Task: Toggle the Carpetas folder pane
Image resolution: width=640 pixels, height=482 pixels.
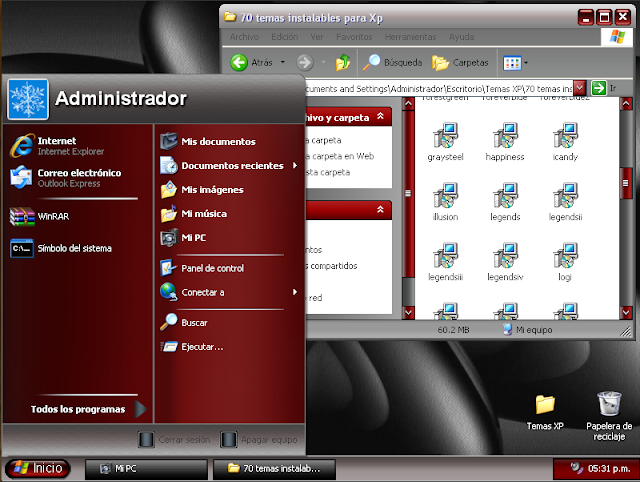Action: click(460, 62)
